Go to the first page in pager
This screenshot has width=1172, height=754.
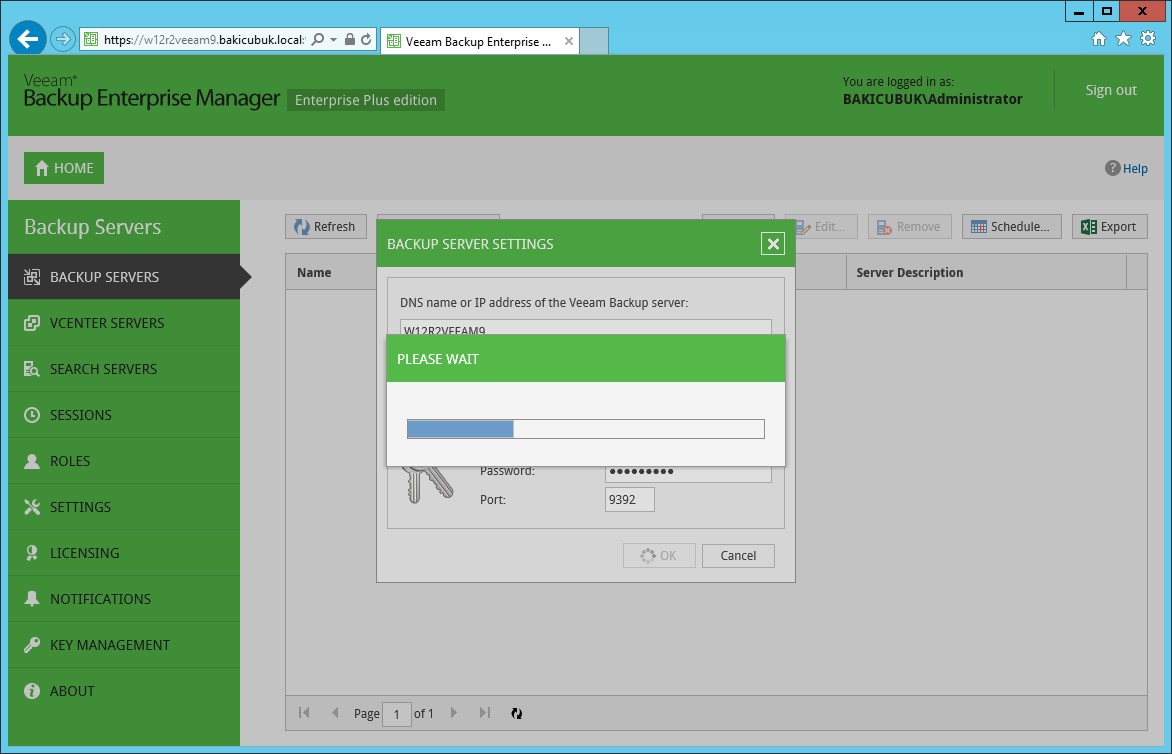coord(303,713)
